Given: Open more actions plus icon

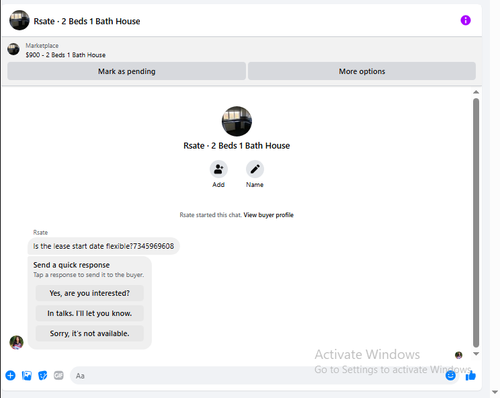Looking at the screenshot, I should point(11,376).
